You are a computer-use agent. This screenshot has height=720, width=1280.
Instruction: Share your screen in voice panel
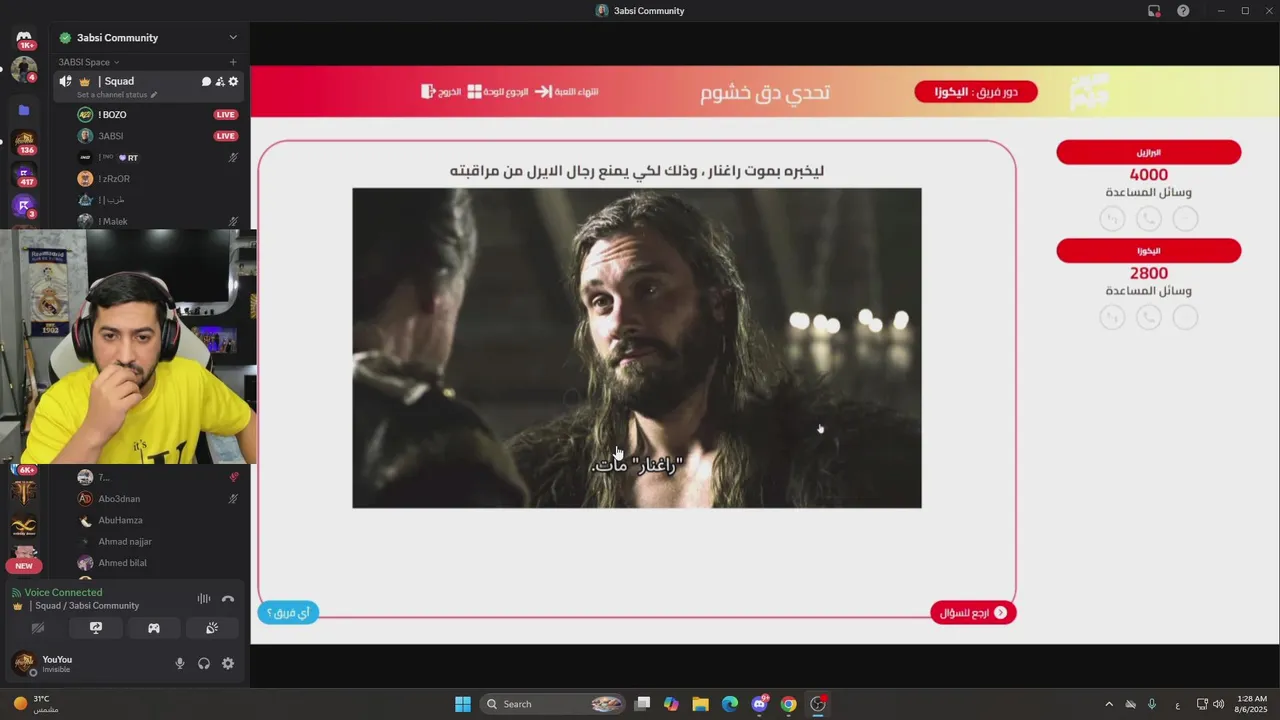click(x=96, y=628)
